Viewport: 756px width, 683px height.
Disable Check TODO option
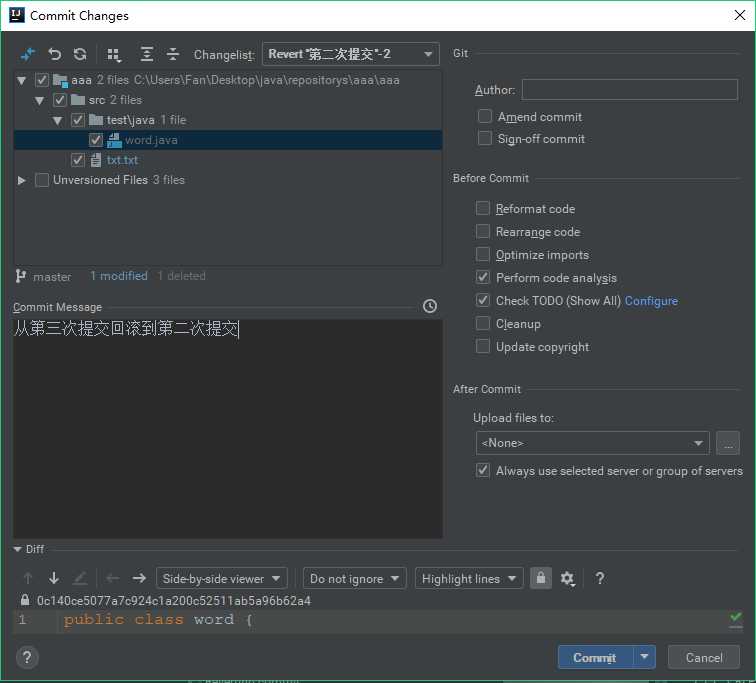483,300
